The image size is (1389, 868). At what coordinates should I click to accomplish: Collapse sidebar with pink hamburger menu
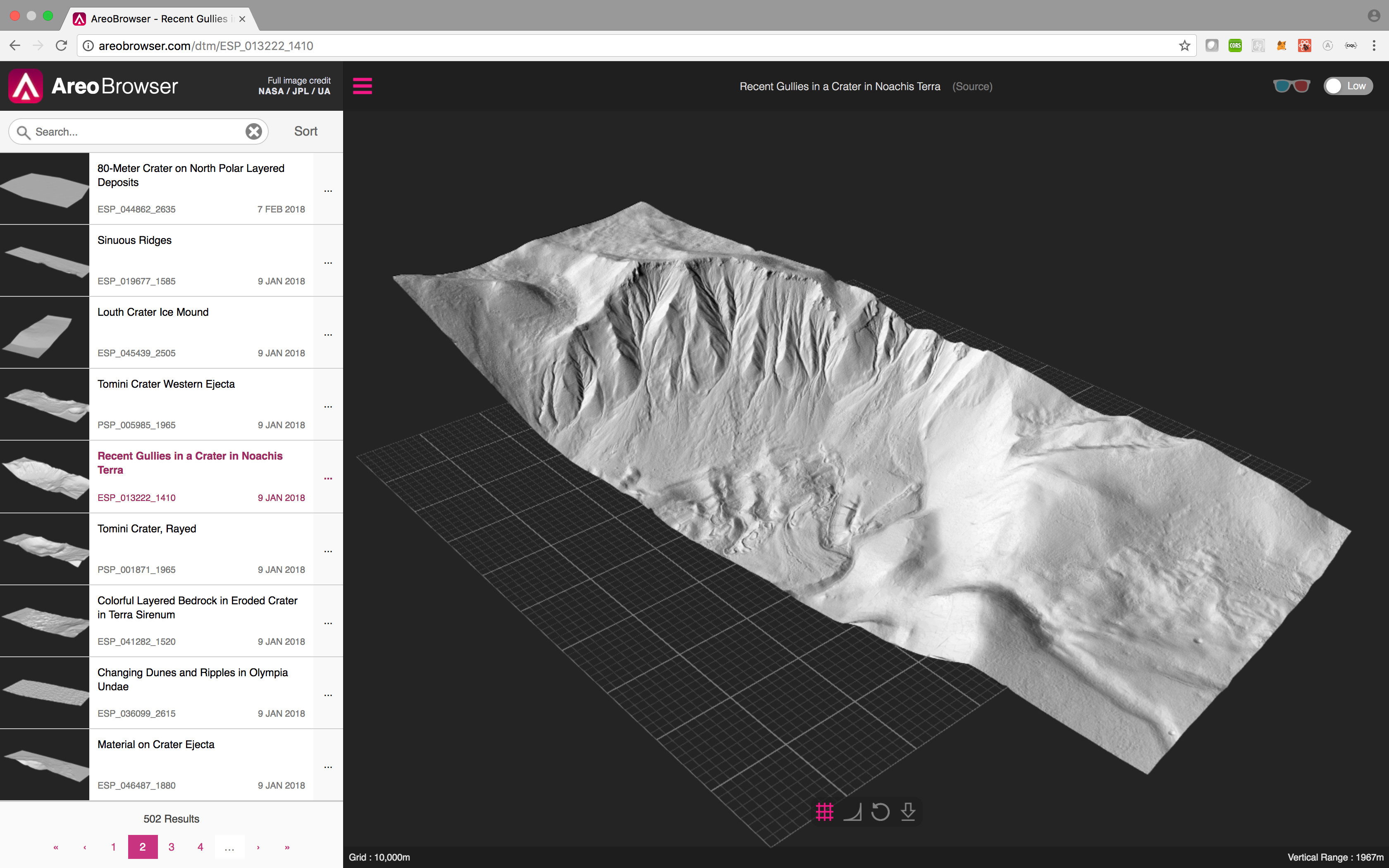point(362,86)
